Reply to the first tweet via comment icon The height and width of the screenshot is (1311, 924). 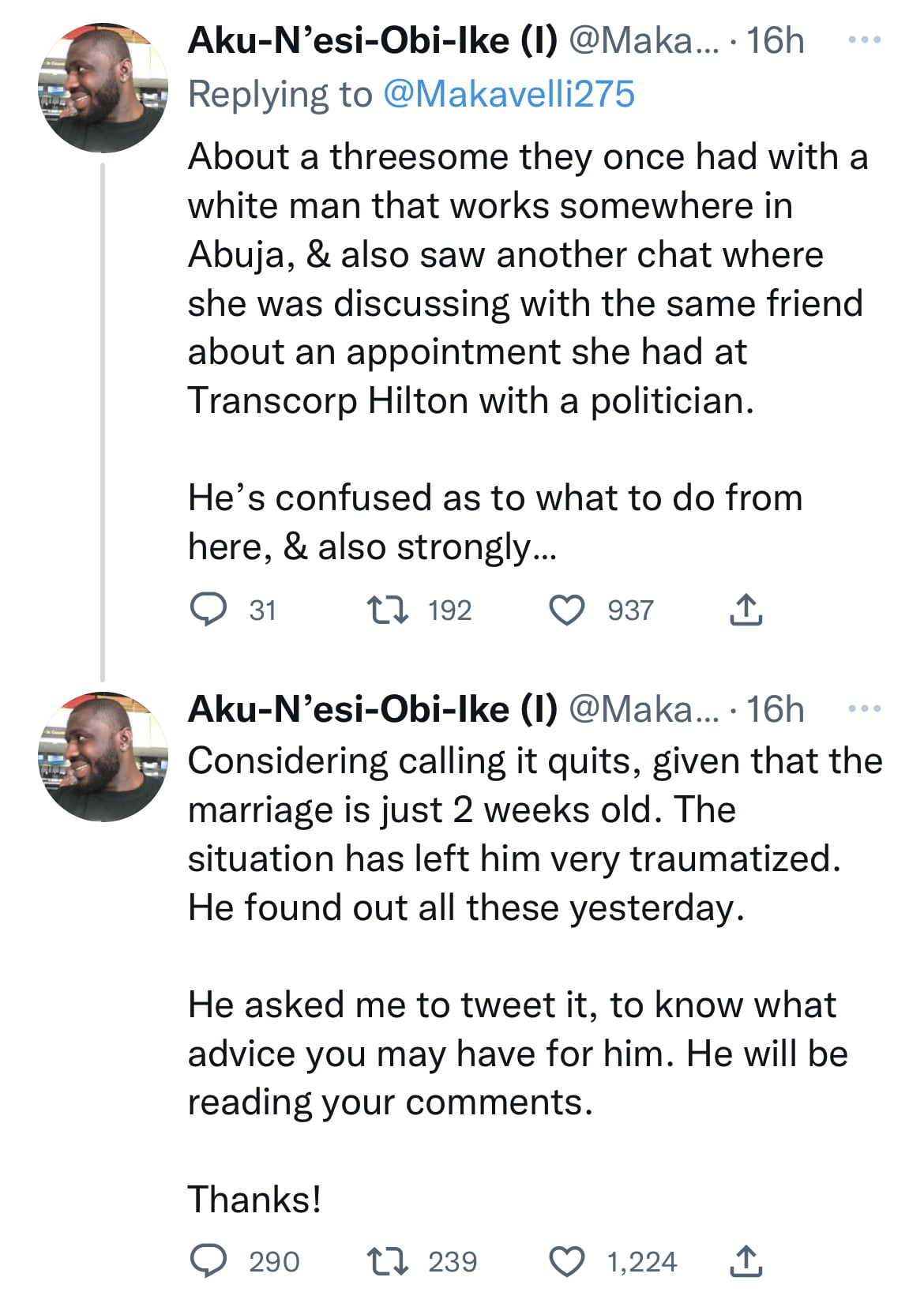pos(209,610)
